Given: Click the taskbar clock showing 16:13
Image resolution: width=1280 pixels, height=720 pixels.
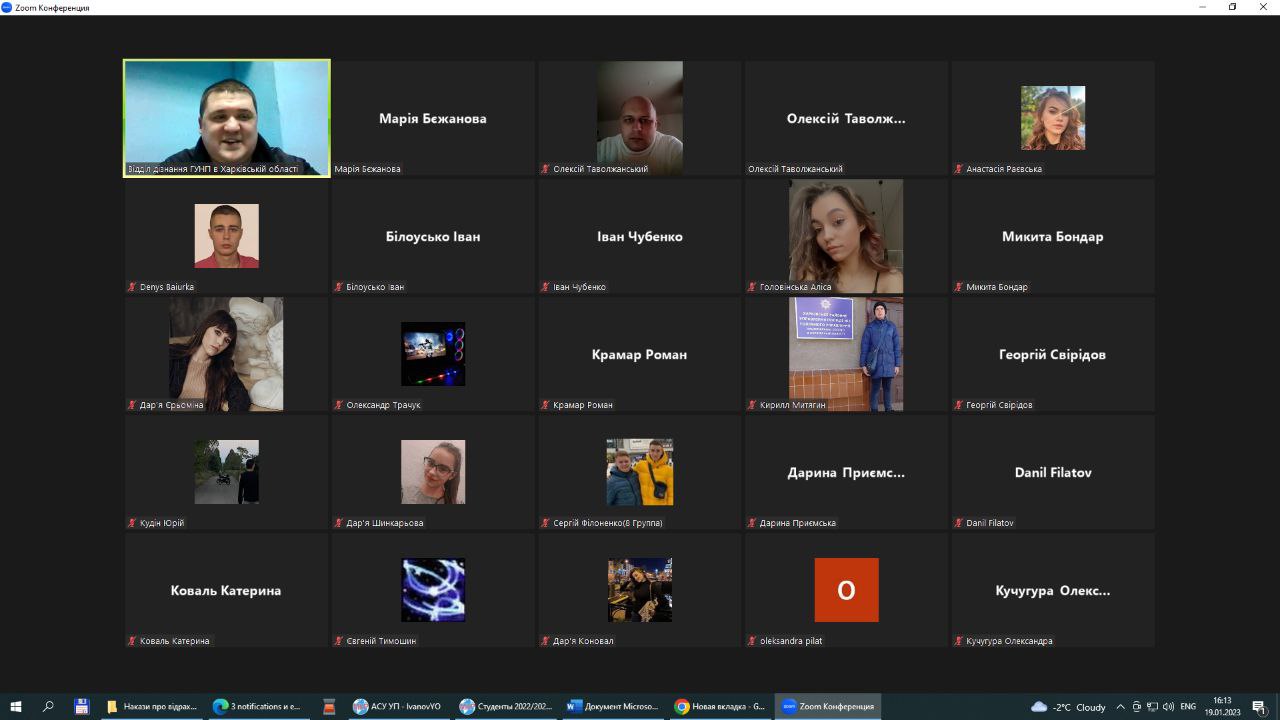Looking at the screenshot, I should (x=1222, y=706).
